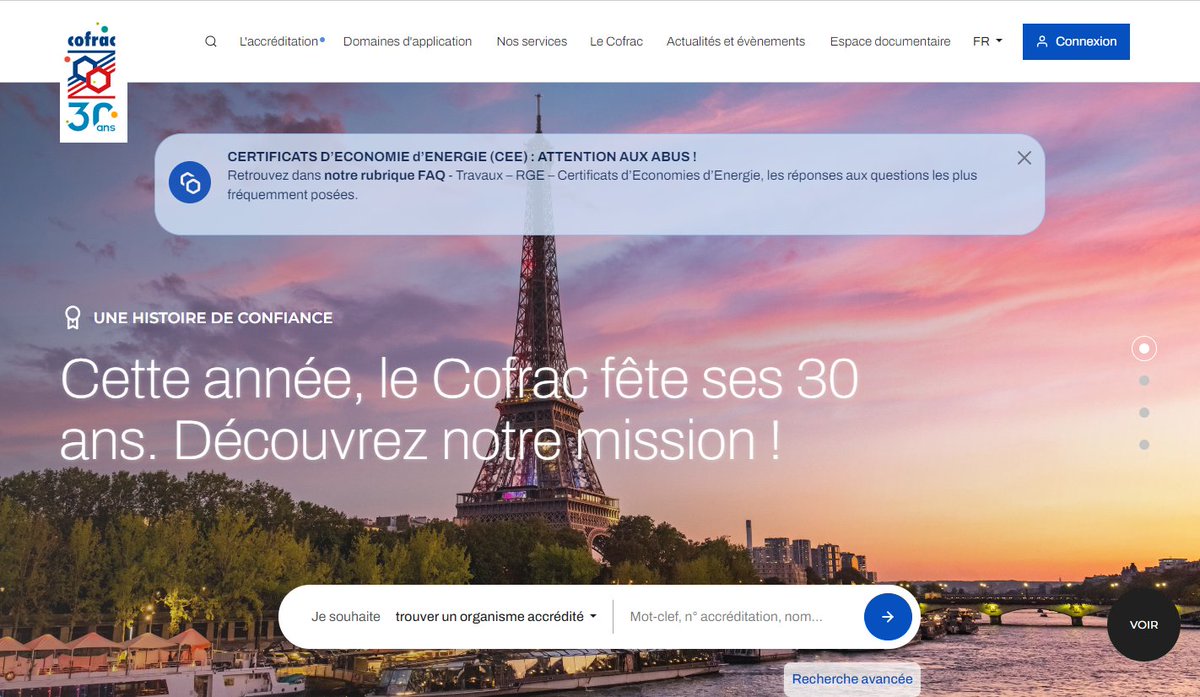Select the fourth carousel slide dot

coord(1144,444)
